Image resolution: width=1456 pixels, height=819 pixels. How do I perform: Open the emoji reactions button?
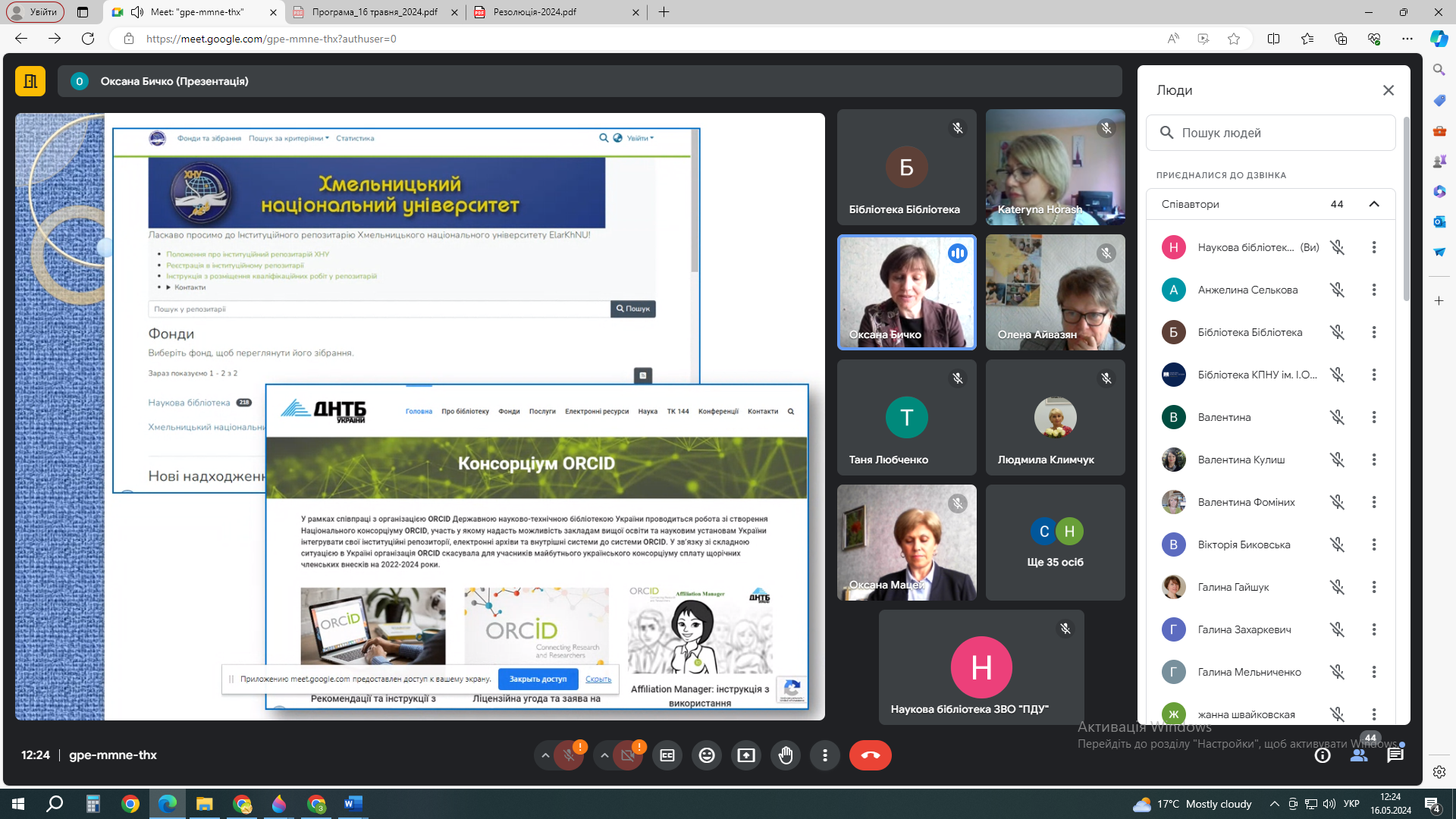707,755
